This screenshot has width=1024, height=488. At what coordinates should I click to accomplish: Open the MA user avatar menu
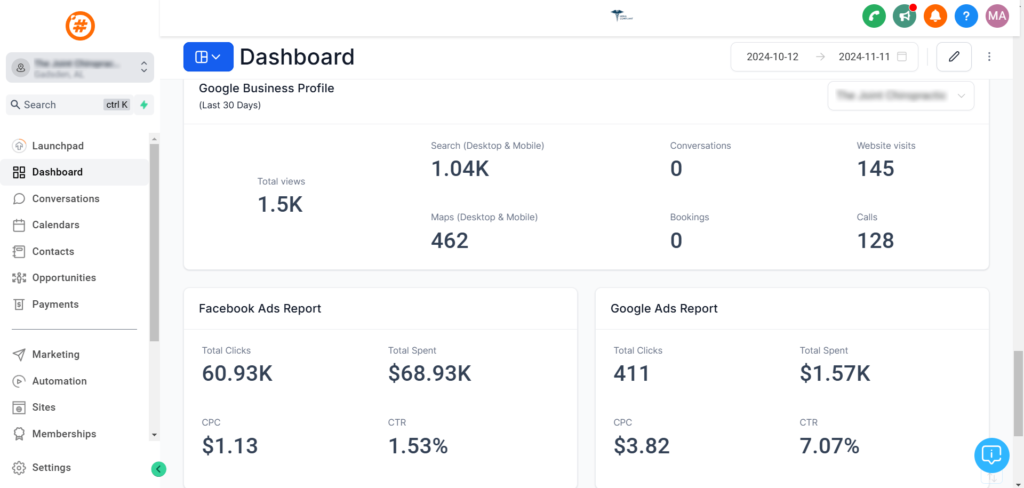pos(996,16)
